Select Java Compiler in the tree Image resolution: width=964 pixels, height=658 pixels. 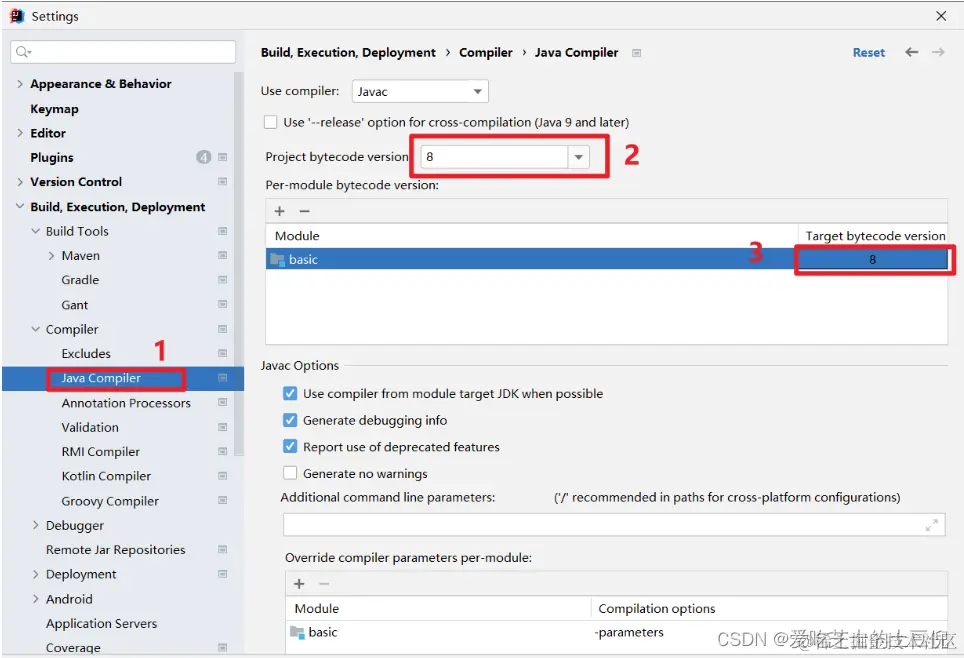click(x=101, y=378)
